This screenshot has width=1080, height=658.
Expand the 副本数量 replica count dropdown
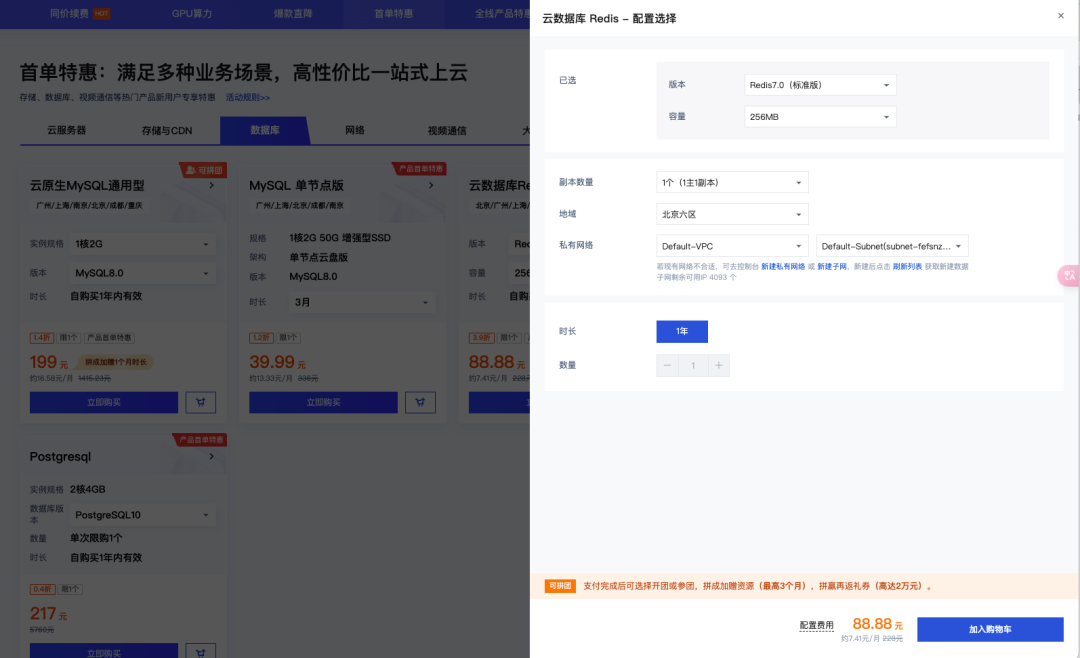click(x=732, y=183)
